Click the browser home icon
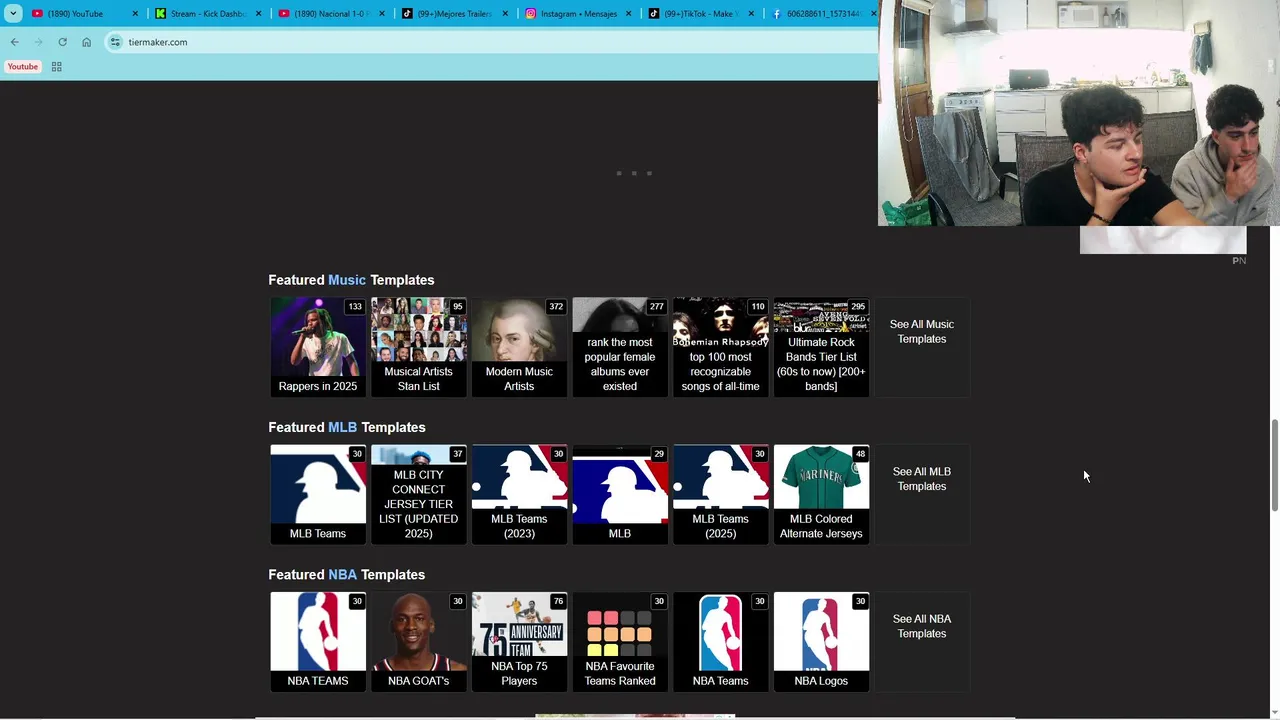This screenshot has height=720, width=1280. pyautogui.click(x=86, y=42)
